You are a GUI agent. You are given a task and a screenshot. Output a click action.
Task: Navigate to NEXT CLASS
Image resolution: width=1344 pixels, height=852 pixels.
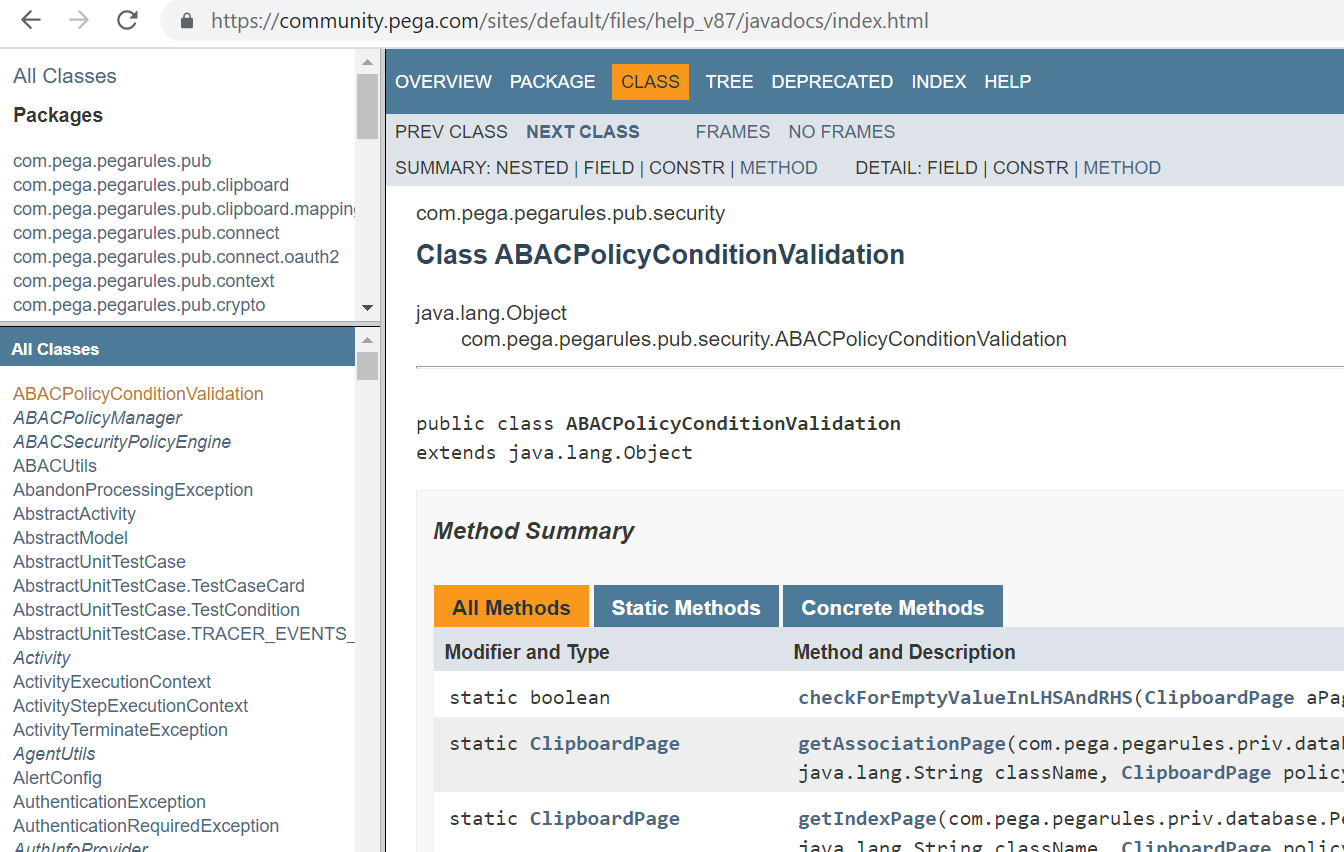coord(582,131)
